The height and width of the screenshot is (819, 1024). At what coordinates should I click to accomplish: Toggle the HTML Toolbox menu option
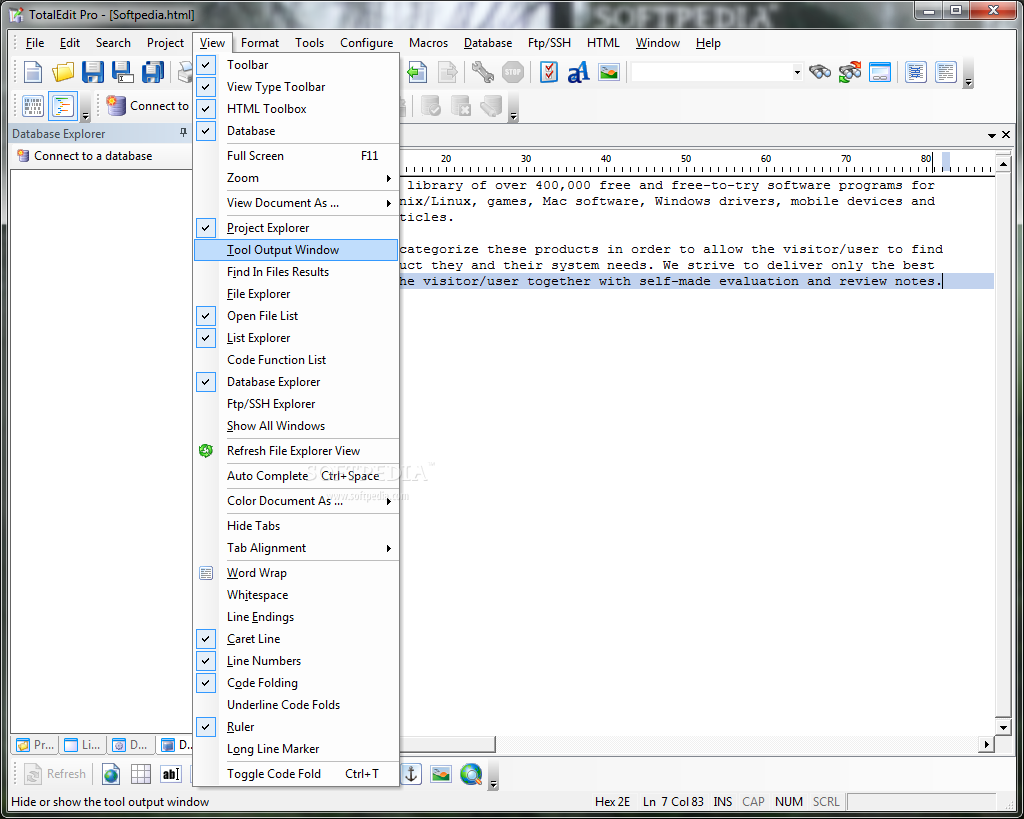pyautogui.click(x=296, y=109)
